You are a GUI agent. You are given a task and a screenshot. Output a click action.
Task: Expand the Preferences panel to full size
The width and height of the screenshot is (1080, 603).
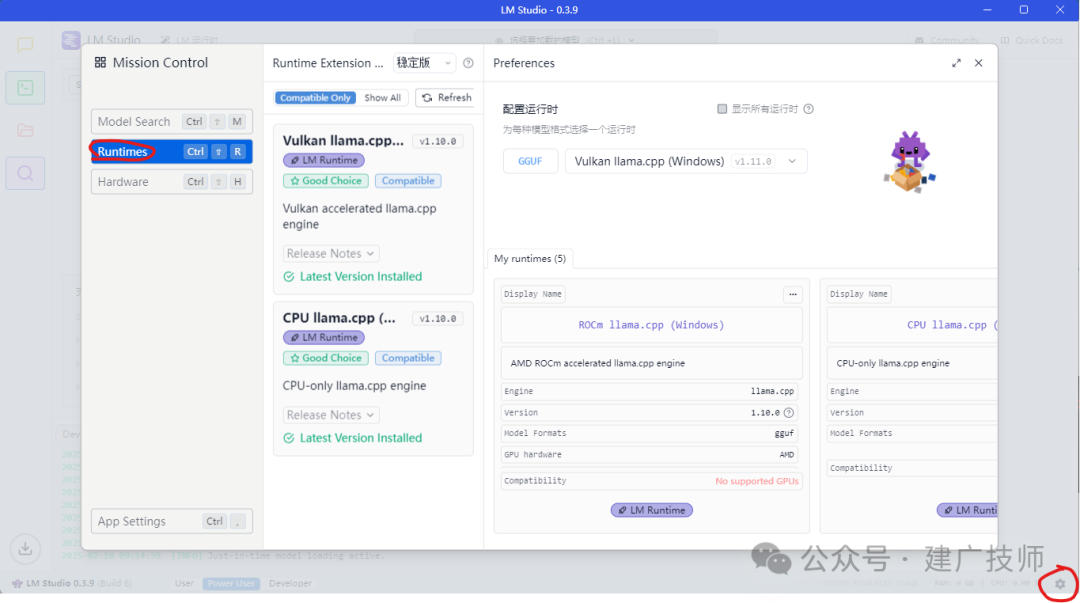956,63
